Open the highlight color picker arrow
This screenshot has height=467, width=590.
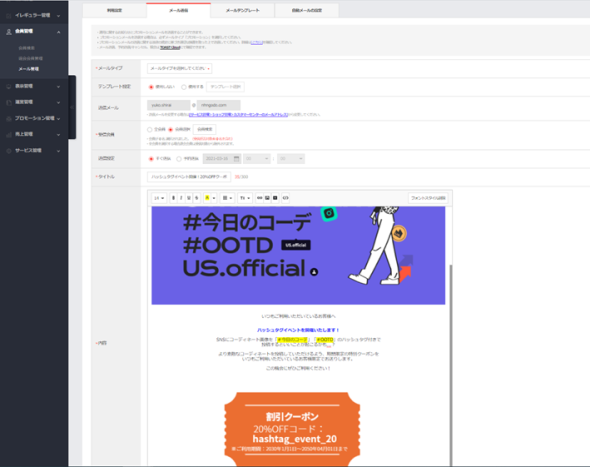click(x=214, y=198)
